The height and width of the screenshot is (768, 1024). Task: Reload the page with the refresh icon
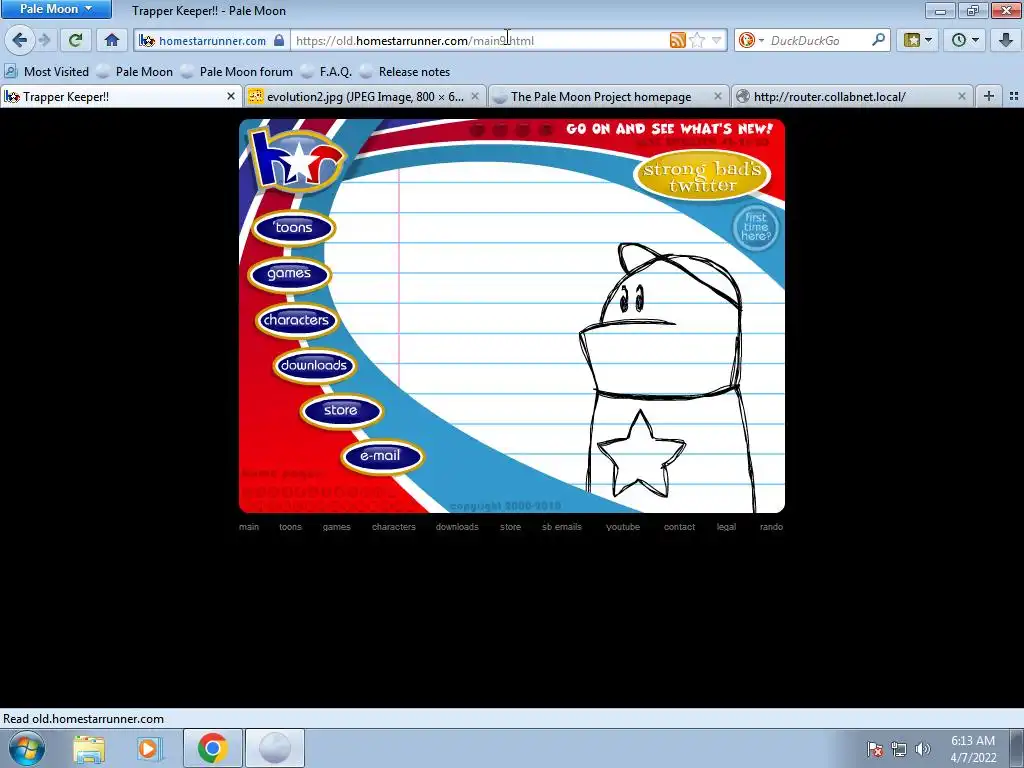tap(75, 40)
